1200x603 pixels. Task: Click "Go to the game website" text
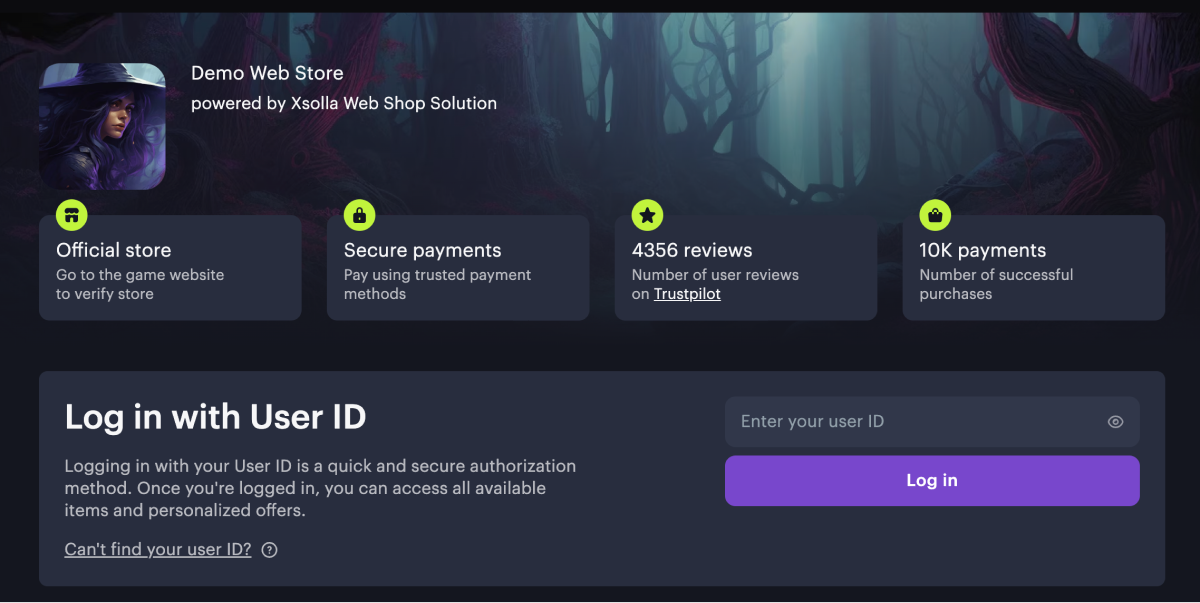click(x=140, y=275)
